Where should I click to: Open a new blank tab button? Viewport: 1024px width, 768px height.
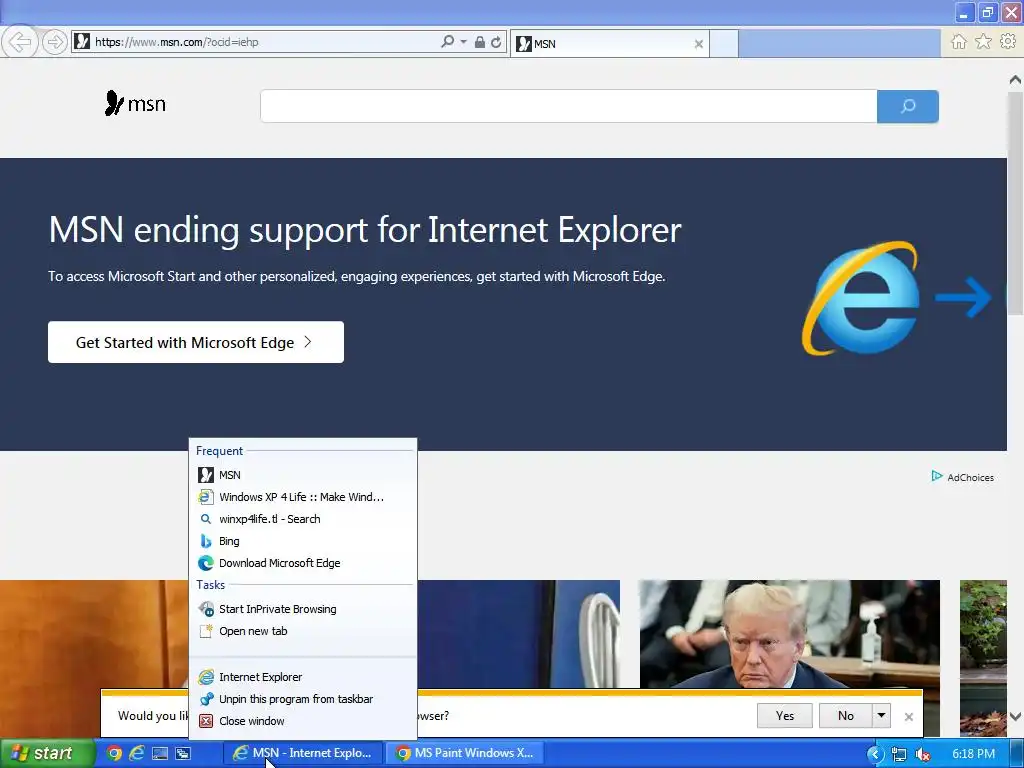coord(724,44)
